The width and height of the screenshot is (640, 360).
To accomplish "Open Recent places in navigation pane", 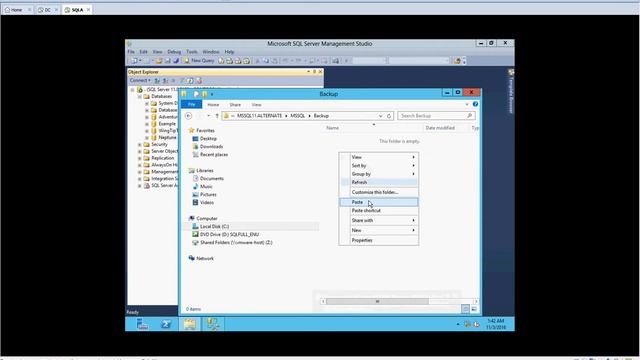I will [213, 155].
